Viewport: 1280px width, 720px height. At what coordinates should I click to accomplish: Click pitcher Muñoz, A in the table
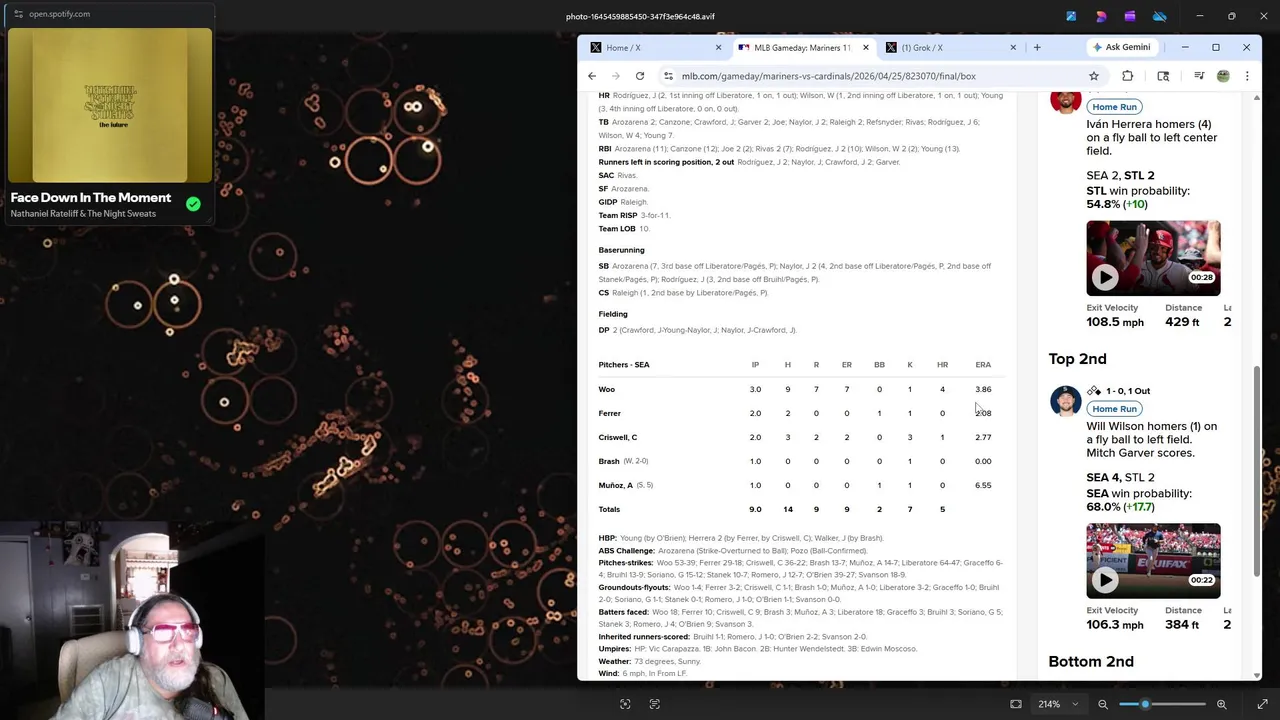point(616,485)
